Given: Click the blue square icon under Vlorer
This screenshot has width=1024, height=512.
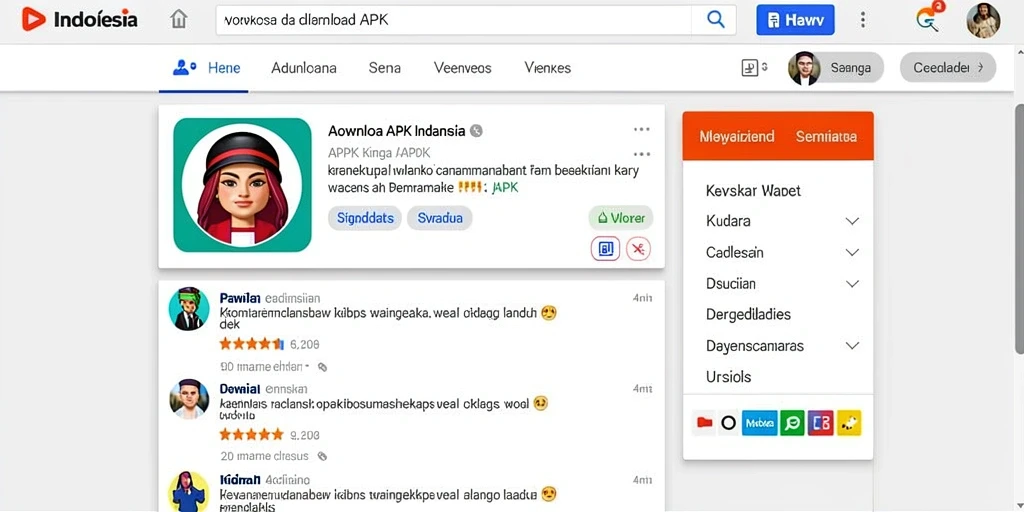Looking at the screenshot, I should click(605, 249).
